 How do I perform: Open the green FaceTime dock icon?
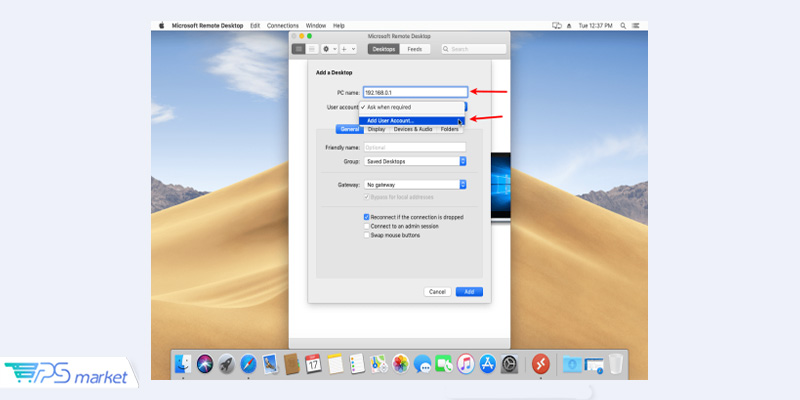click(444, 364)
